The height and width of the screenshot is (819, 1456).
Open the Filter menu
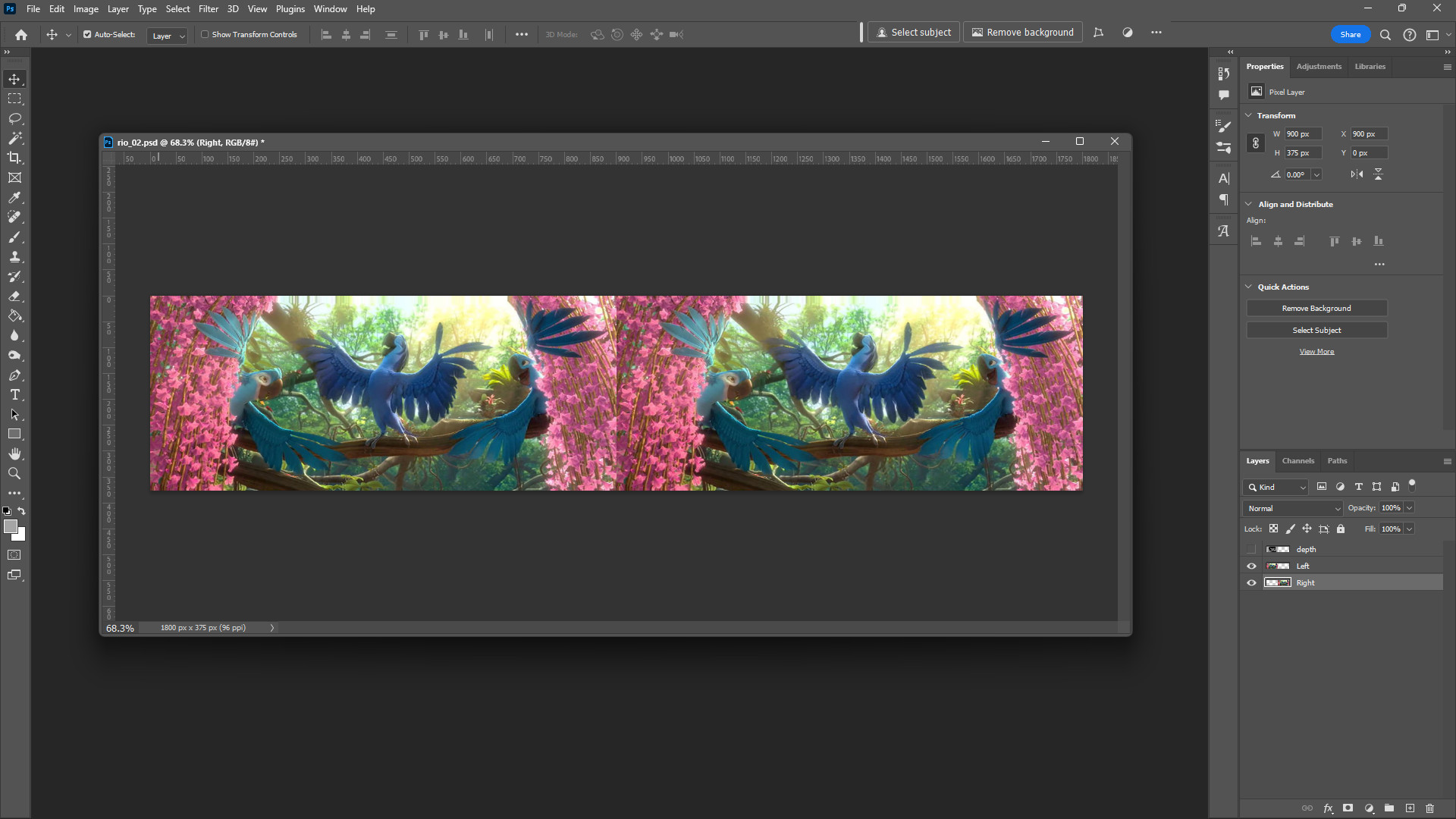(x=208, y=9)
